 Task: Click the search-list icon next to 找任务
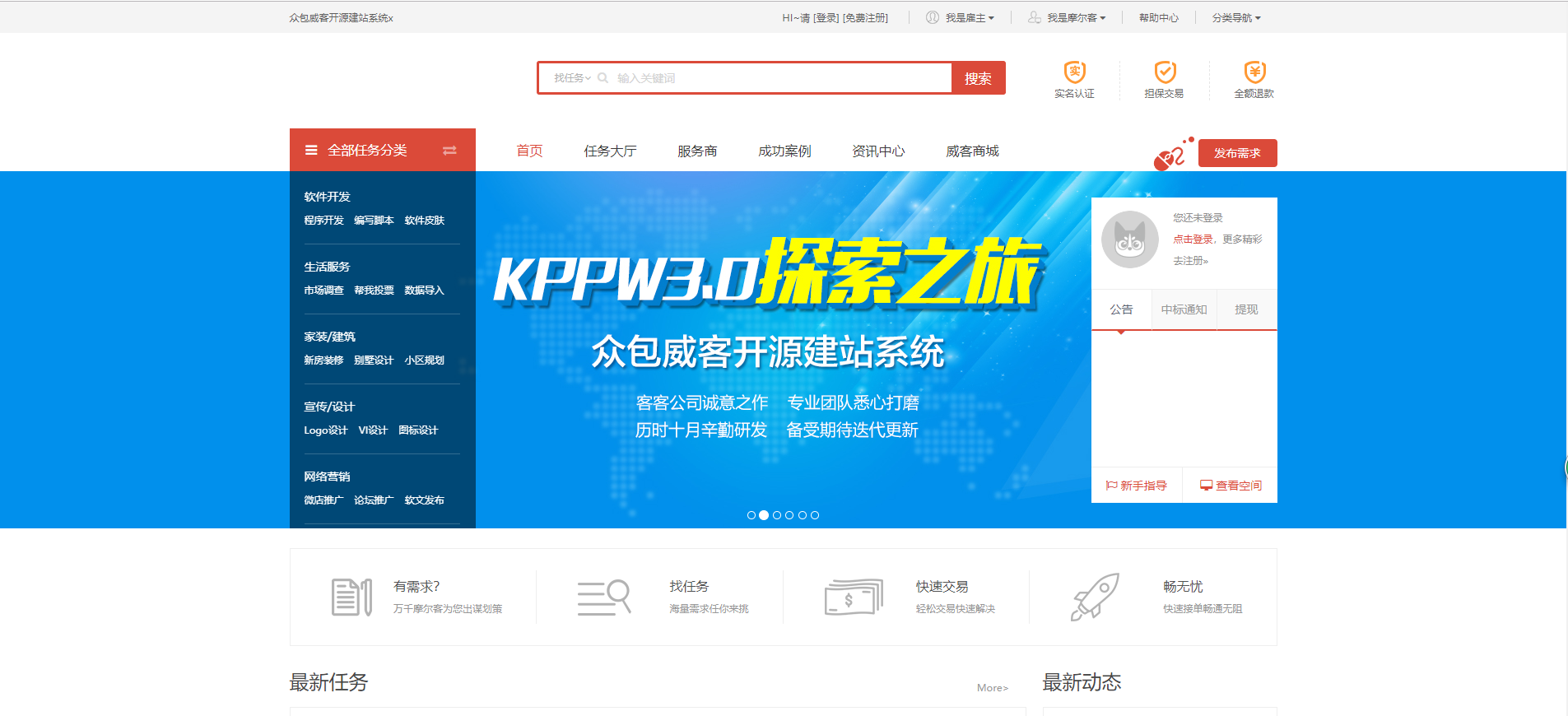[x=604, y=597]
